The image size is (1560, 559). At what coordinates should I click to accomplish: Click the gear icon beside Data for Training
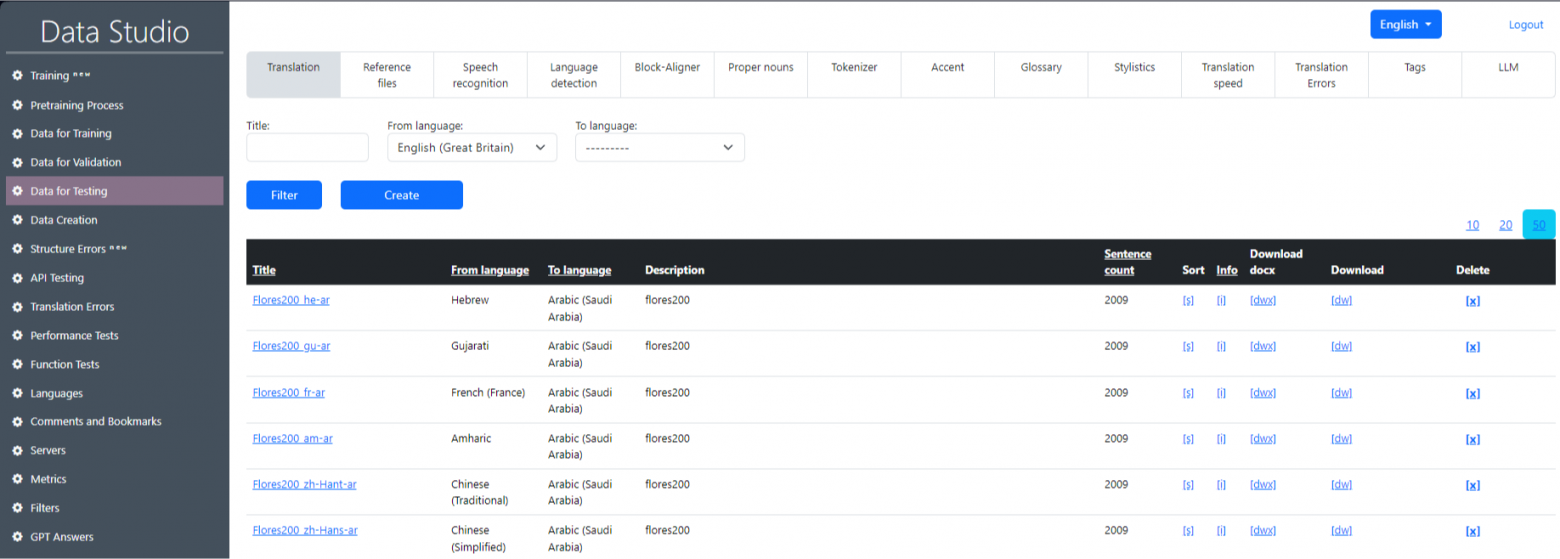17,134
